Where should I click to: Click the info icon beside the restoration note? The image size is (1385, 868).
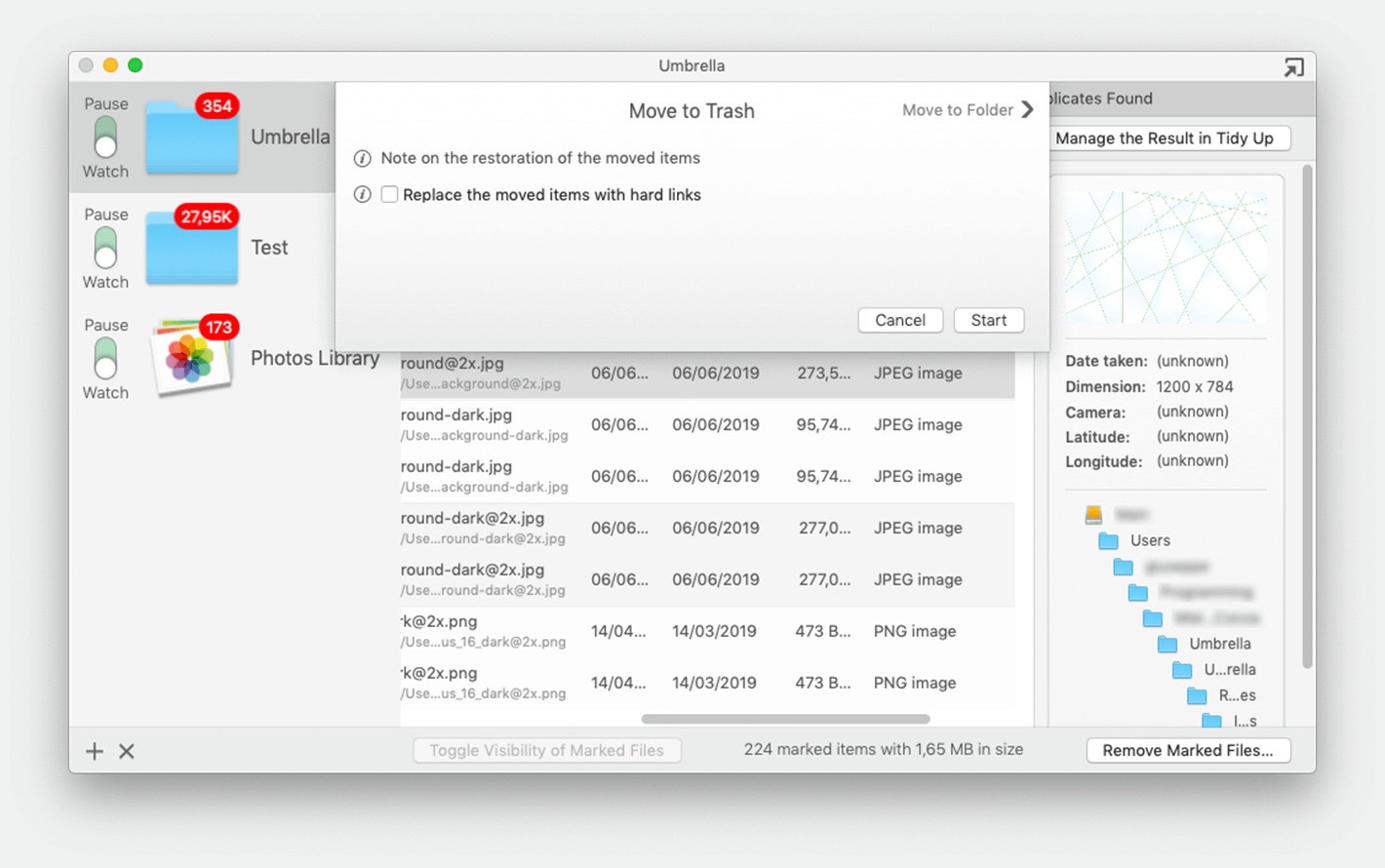[362, 158]
